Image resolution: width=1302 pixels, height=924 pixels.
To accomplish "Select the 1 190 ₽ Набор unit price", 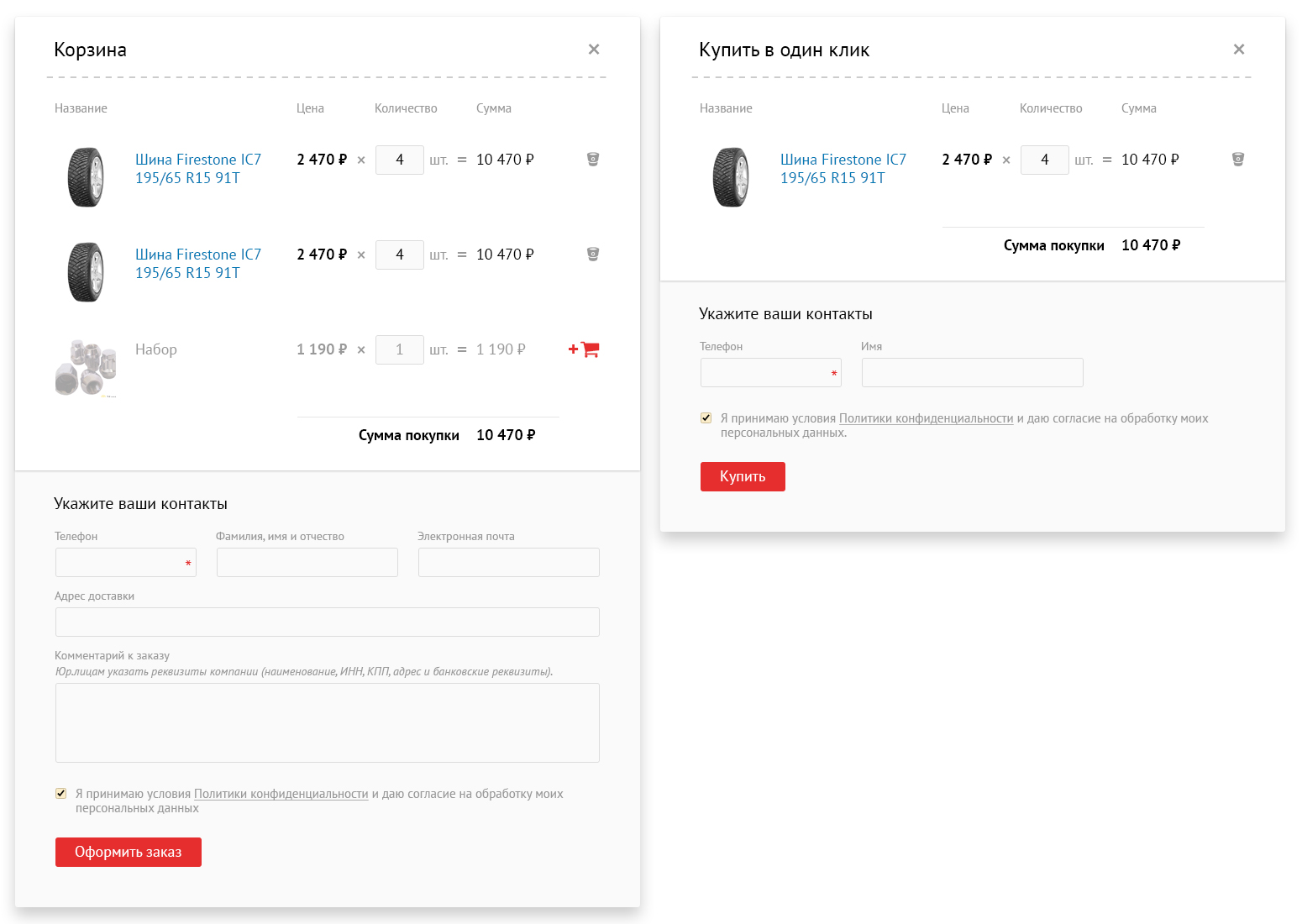I will click(322, 349).
